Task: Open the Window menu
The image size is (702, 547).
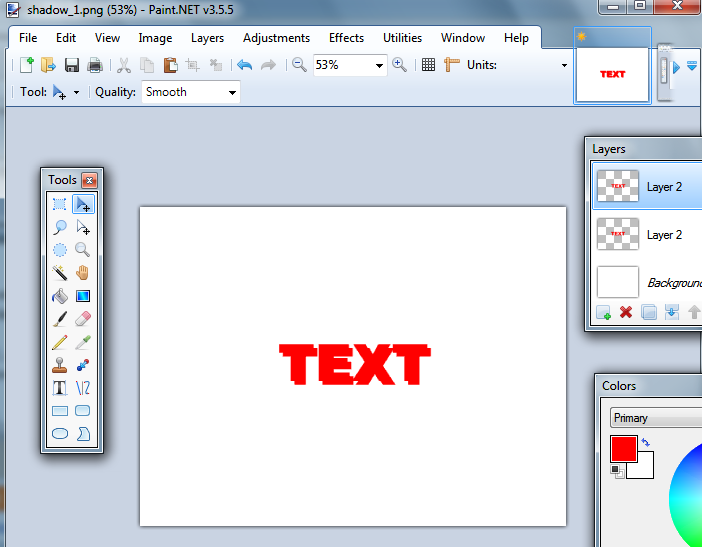Action: 463,38
